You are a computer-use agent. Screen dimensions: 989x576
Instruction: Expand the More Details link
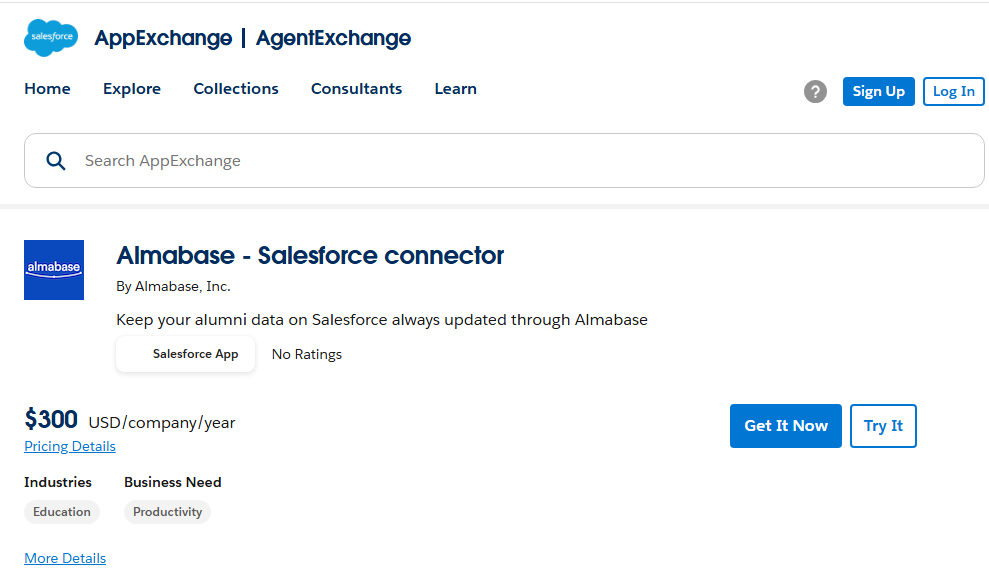(65, 558)
